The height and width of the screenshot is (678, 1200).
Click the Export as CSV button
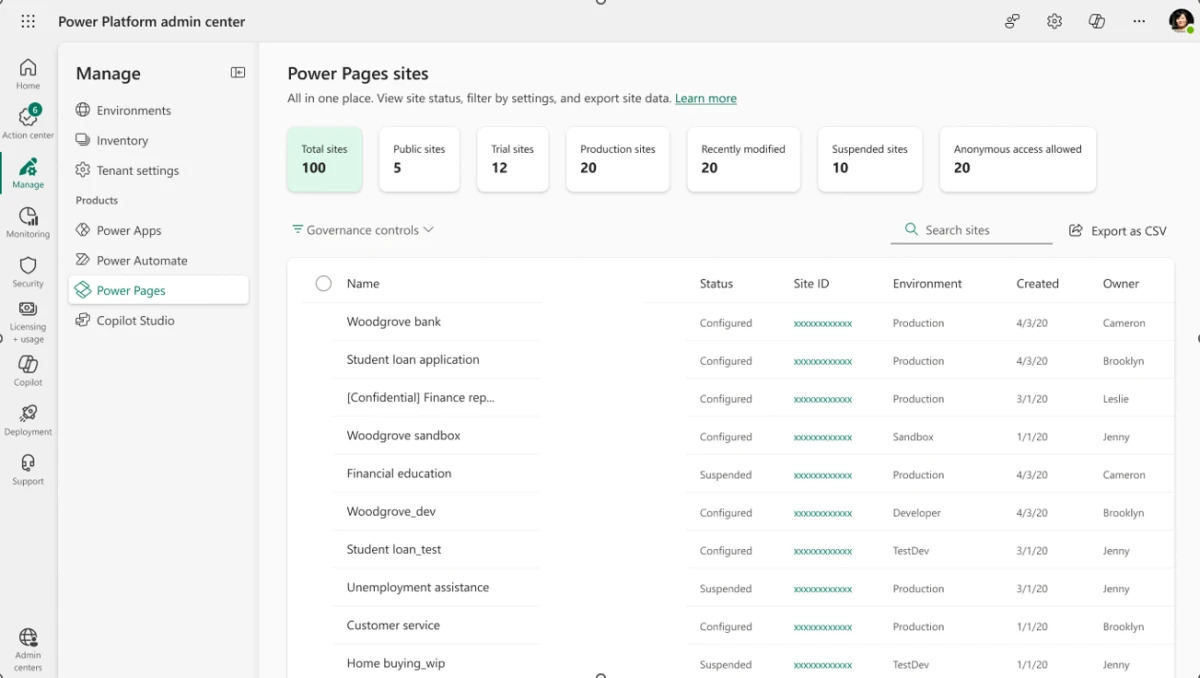[1117, 230]
